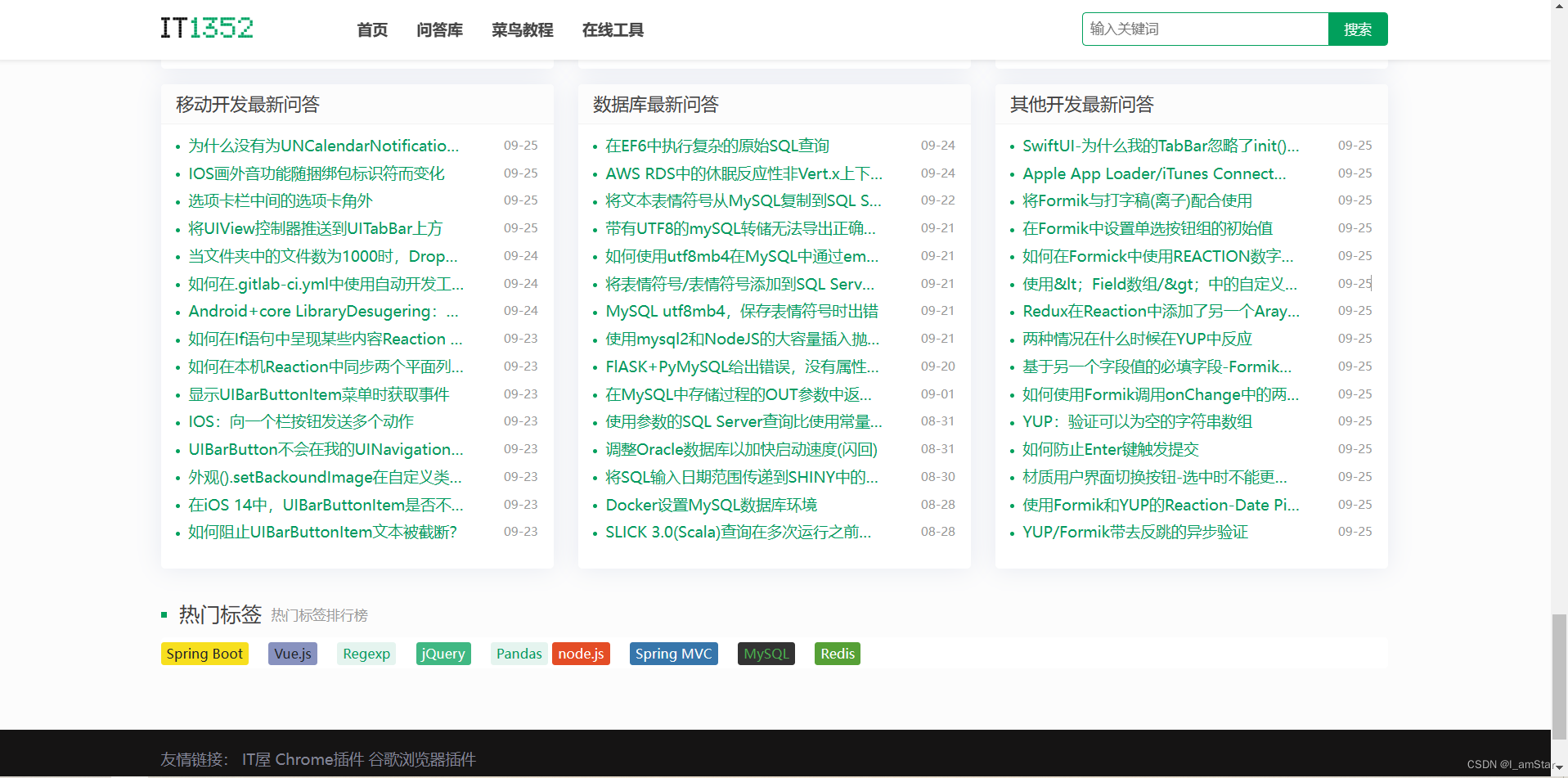Click the 数据库最新问答 section heading
The image size is (1568, 778).
pyautogui.click(x=656, y=105)
